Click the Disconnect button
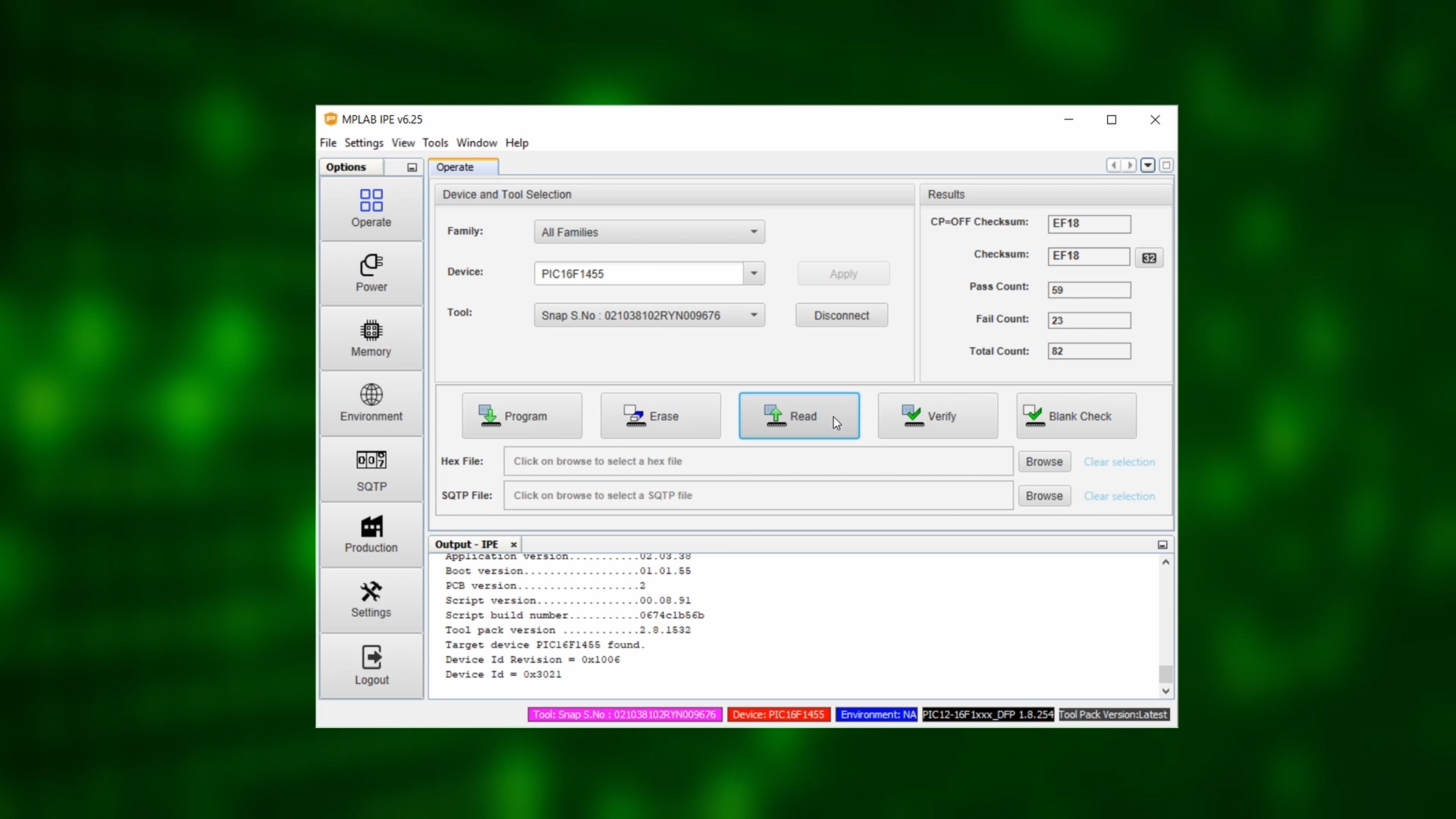This screenshot has width=1456, height=819. point(841,315)
